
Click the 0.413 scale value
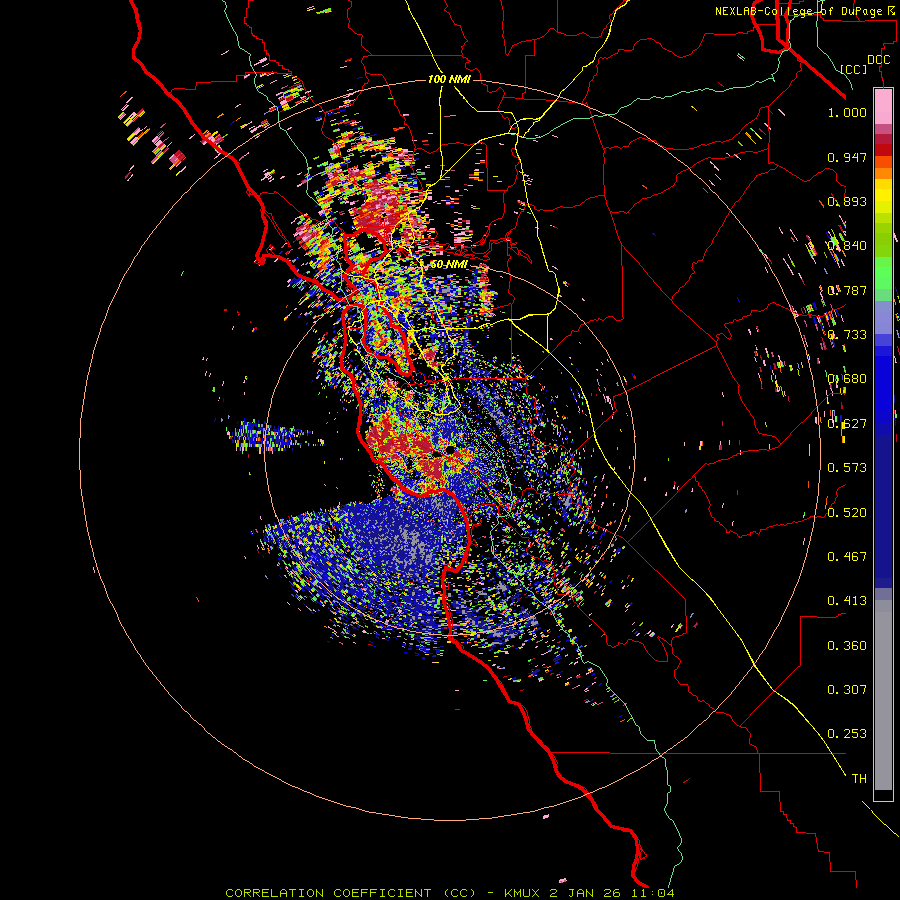click(847, 601)
